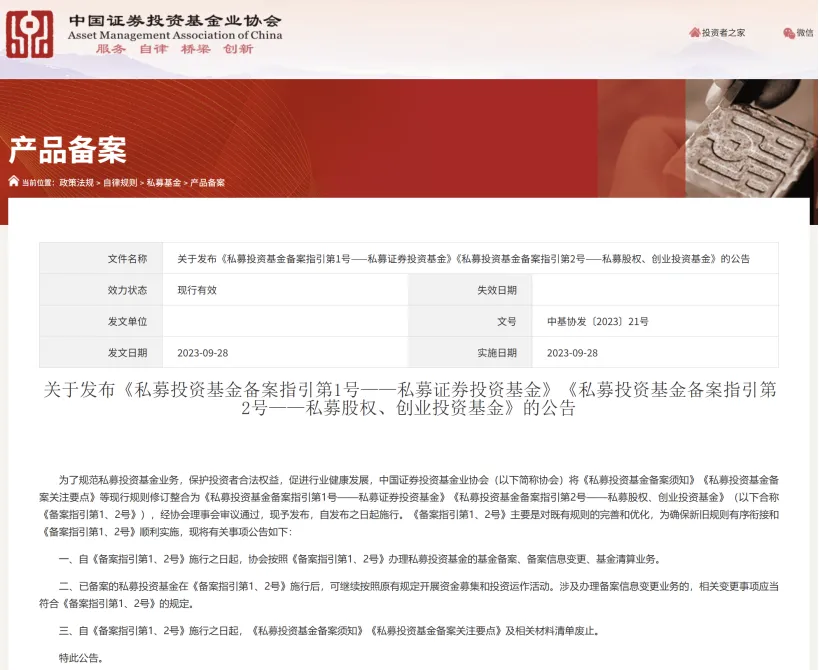Image resolution: width=819 pixels, height=670 pixels.
Task: Click the paragraph starting 为了规范私募投资基金业务
Action: (409, 506)
